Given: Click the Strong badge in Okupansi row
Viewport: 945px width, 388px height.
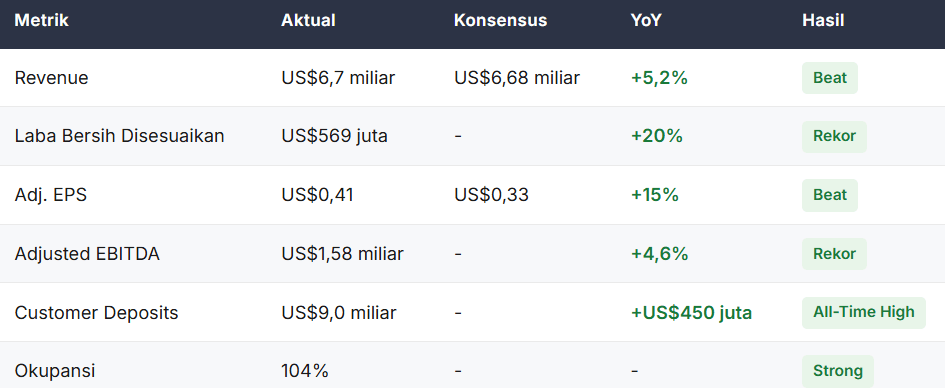Looking at the screenshot, I should (838, 371).
